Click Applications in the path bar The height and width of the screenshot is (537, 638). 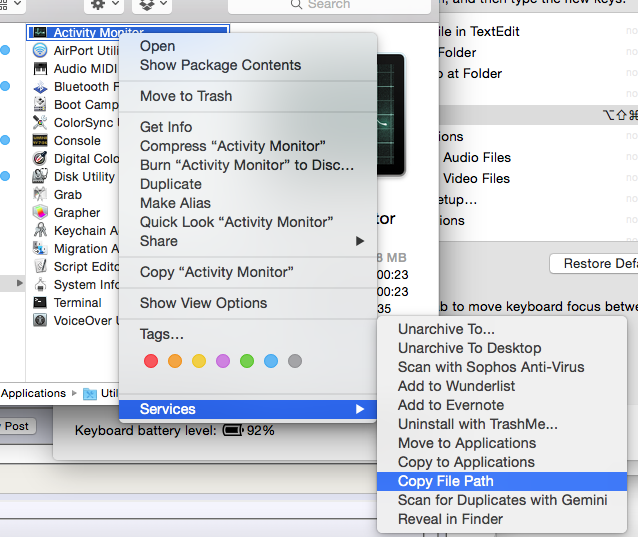tap(33, 393)
